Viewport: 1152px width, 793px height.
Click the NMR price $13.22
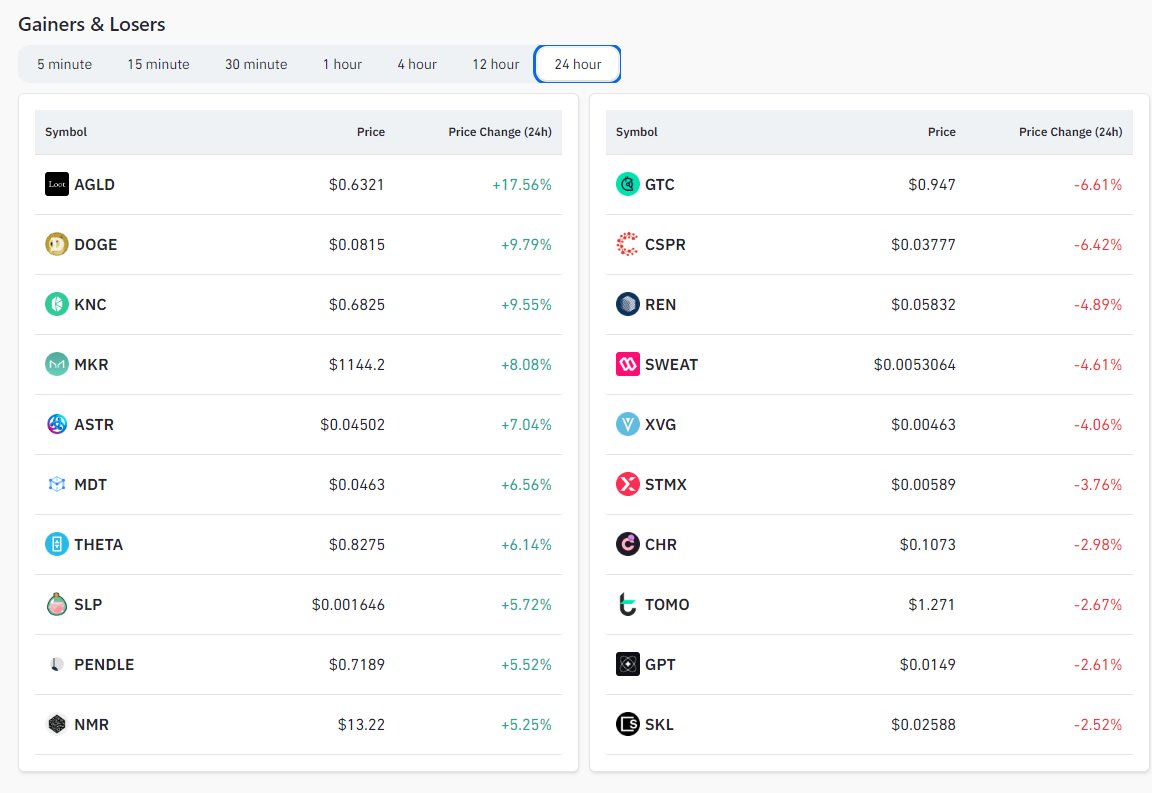click(x=361, y=725)
